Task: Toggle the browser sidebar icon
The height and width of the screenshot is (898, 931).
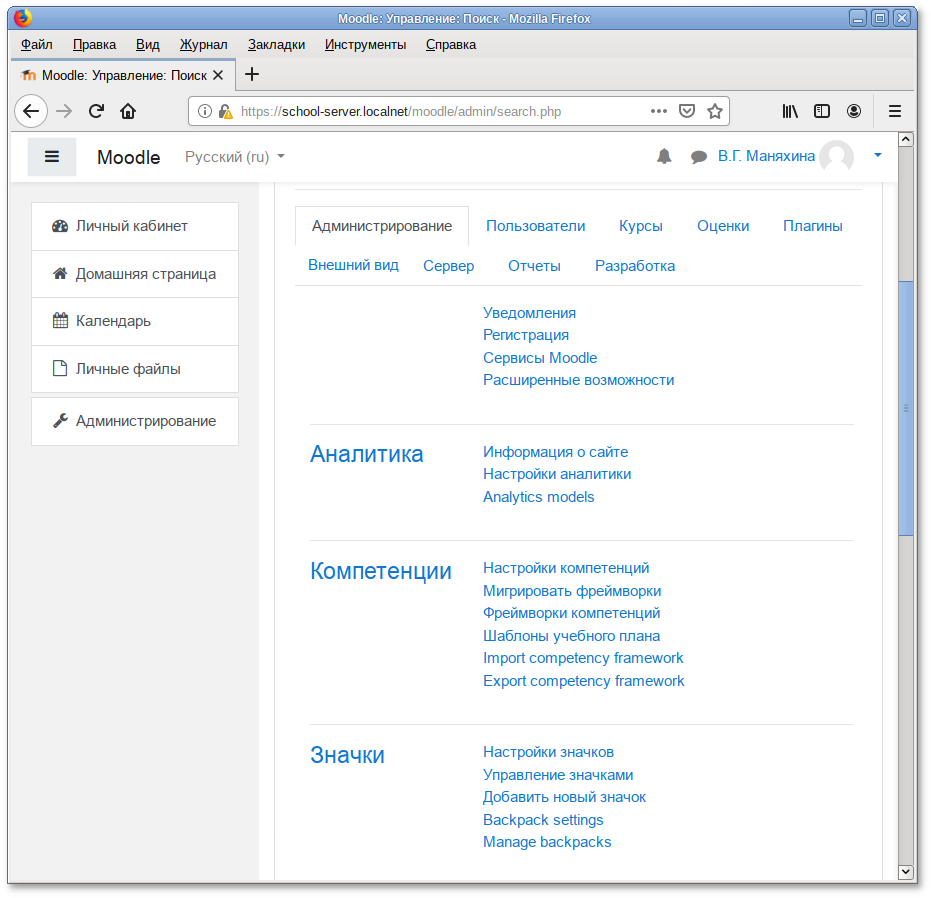Action: [822, 111]
